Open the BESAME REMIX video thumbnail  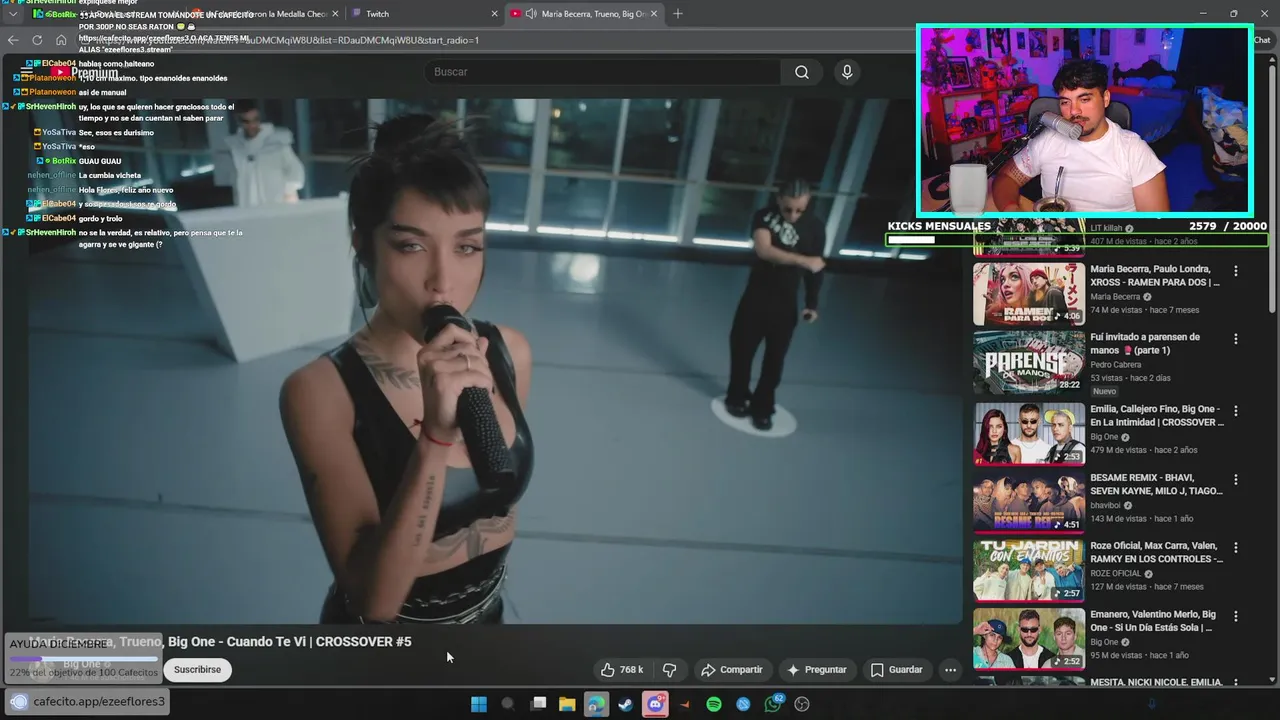pyautogui.click(x=1029, y=503)
